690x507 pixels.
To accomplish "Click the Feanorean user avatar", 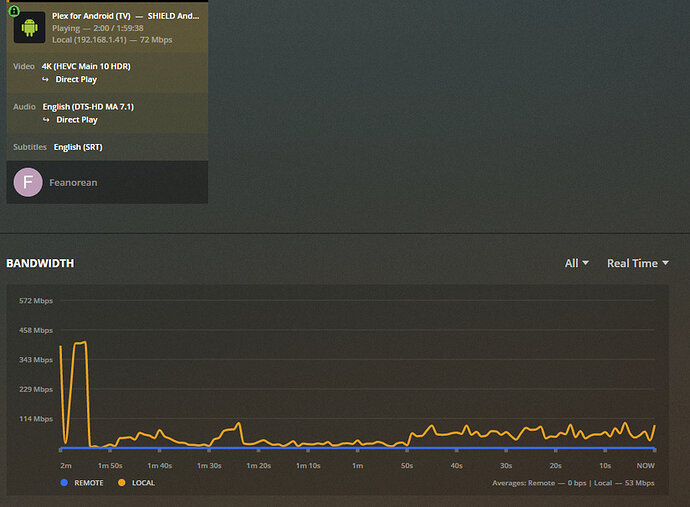I will [x=28, y=182].
